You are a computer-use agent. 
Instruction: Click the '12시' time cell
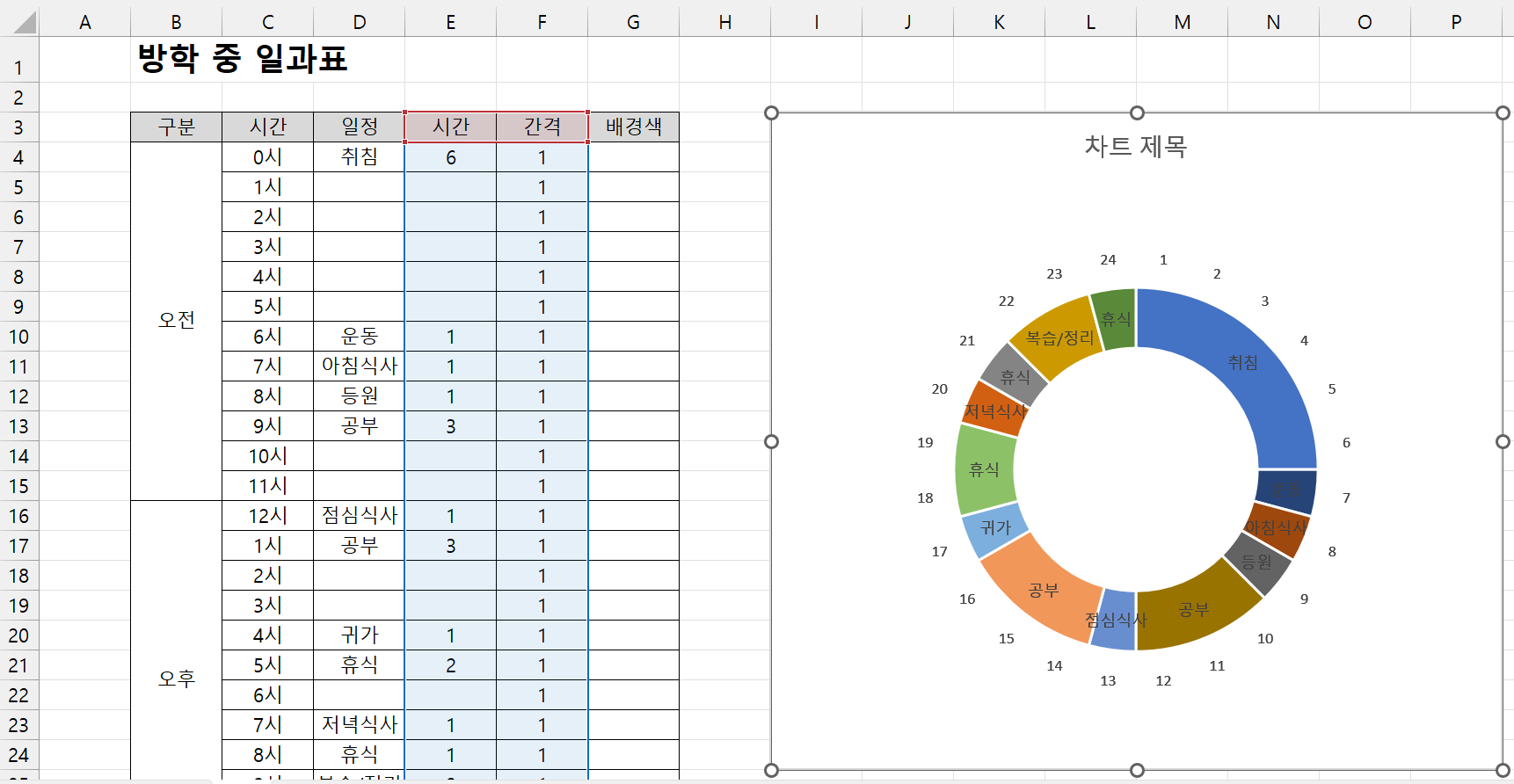(268, 516)
